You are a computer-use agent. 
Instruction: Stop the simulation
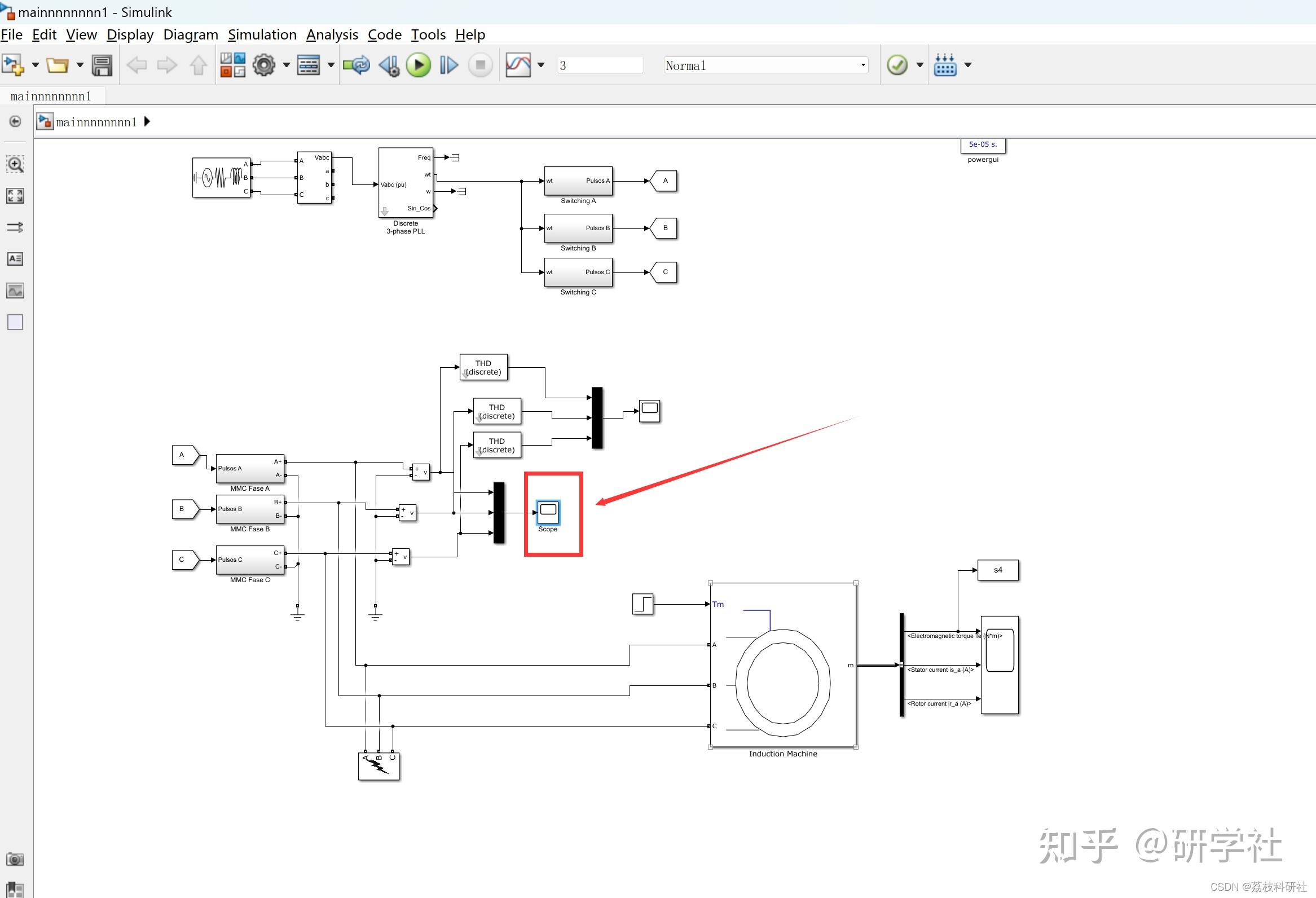[x=479, y=64]
